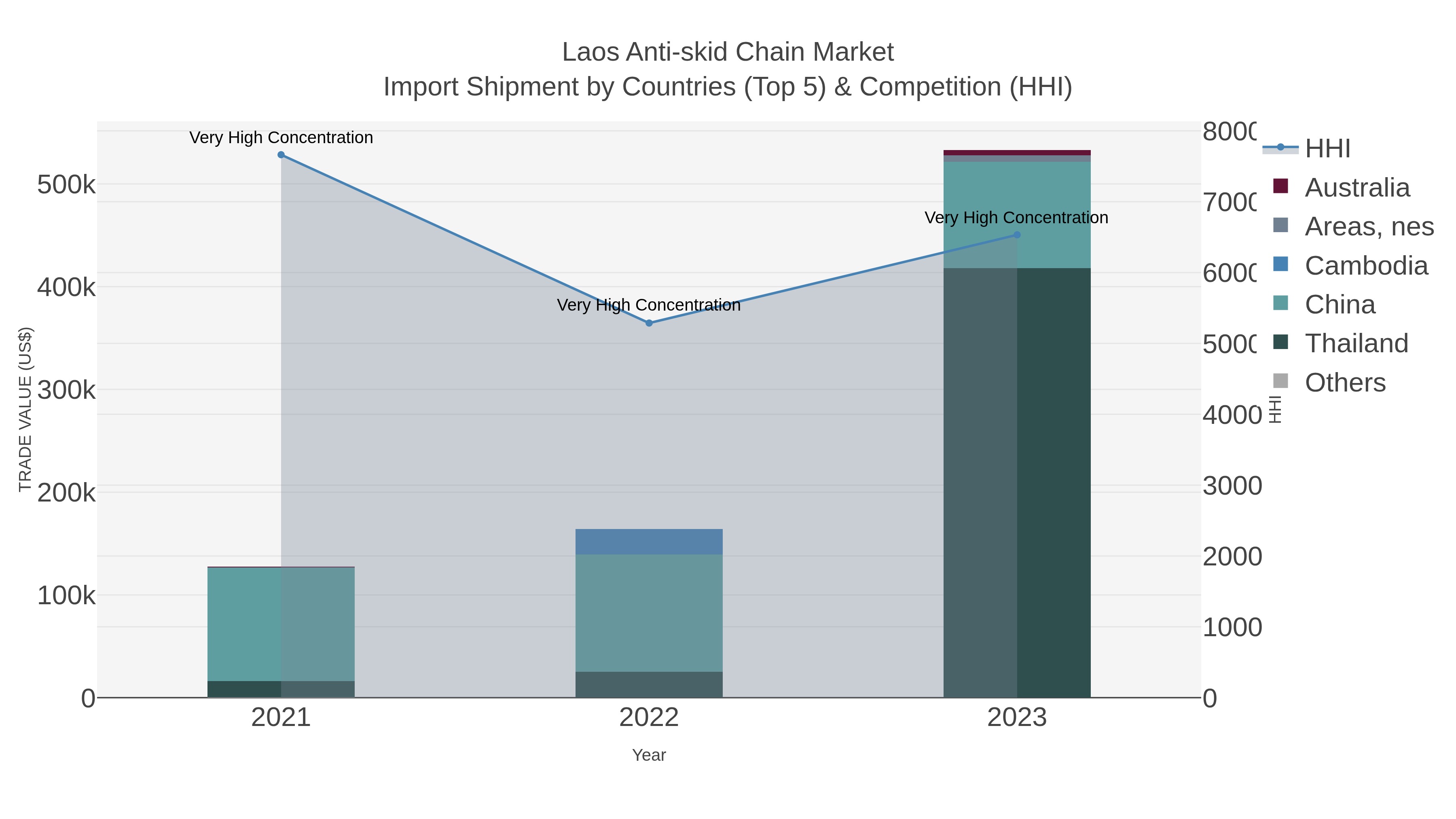Click the 200k y-axis tick label
This screenshot has width=1456, height=819.
point(66,493)
